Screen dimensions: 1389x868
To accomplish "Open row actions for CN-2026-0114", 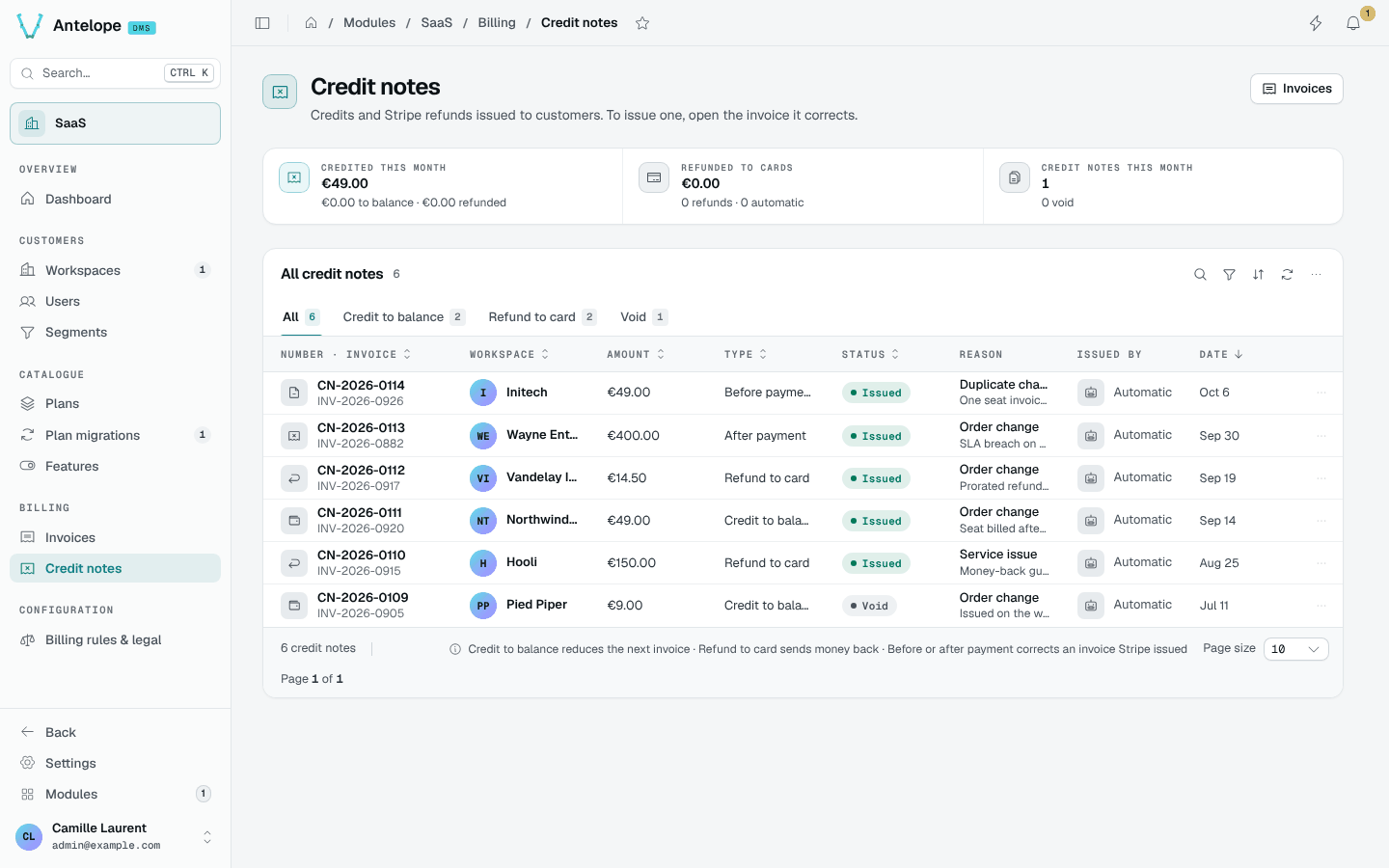I will pos(1321,393).
